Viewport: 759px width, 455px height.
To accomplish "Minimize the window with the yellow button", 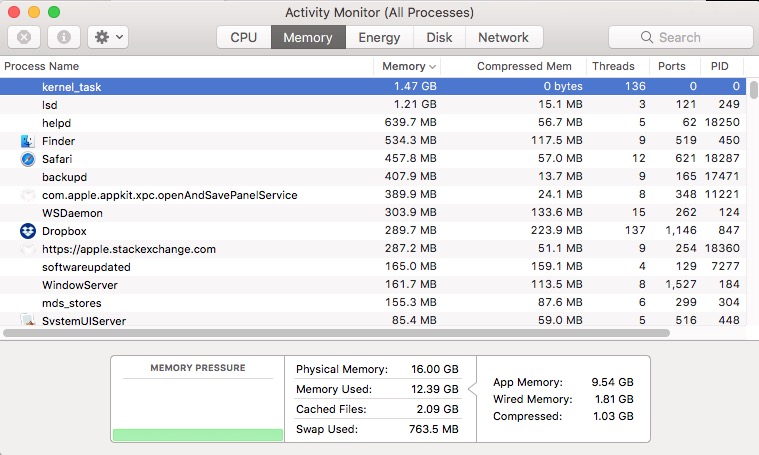I will [34, 12].
